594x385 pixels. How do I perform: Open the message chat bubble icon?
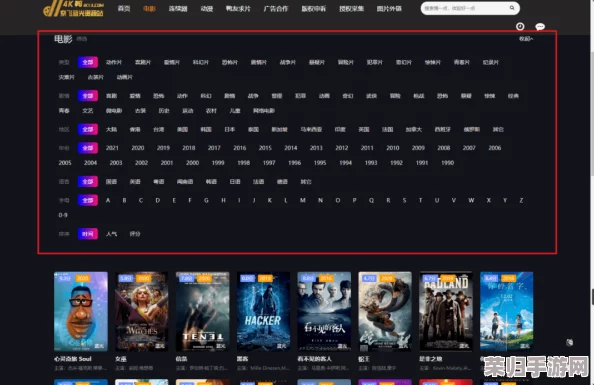click(540, 27)
